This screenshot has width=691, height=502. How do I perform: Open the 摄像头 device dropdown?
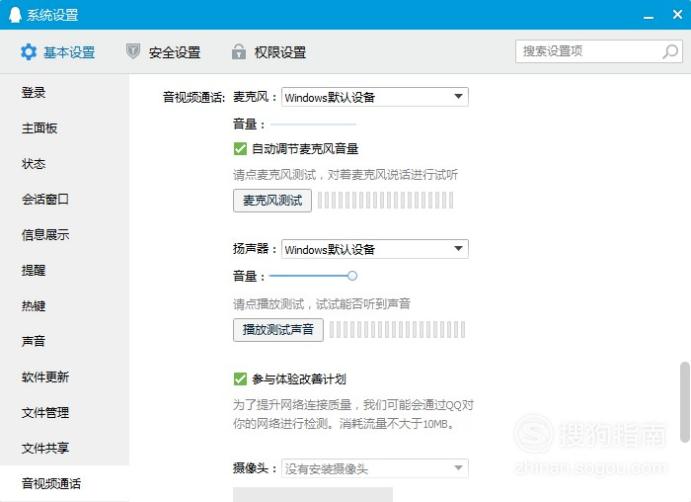tap(375, 468)
